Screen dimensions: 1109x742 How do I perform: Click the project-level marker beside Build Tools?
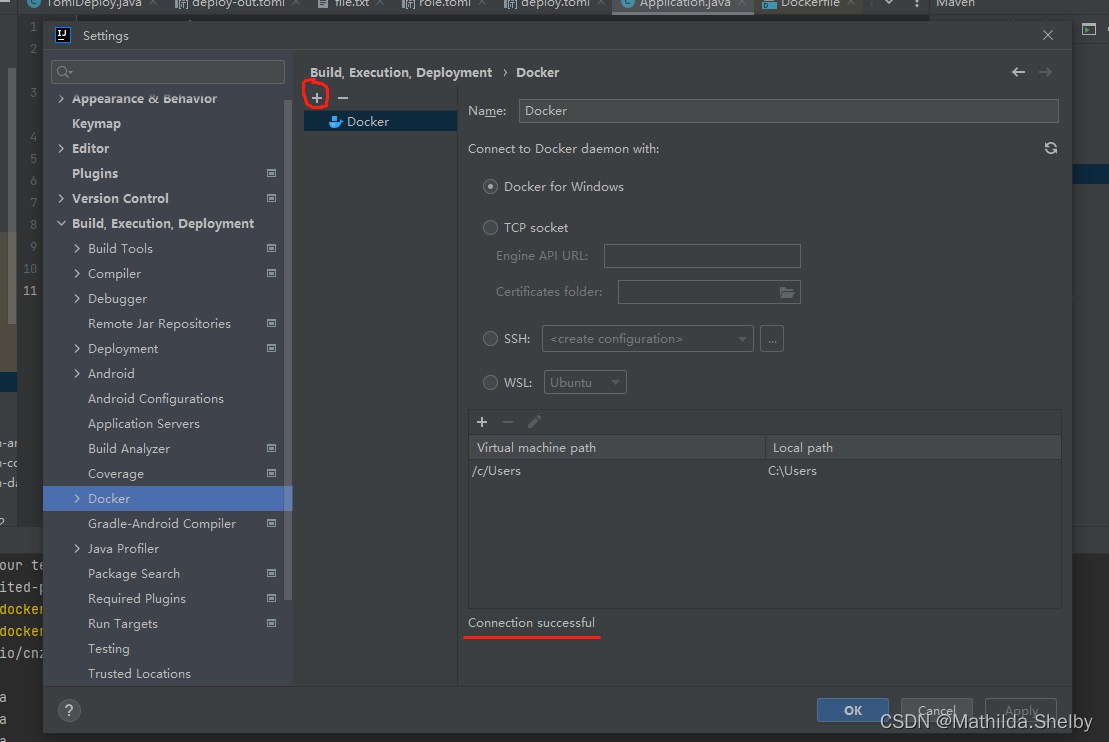coord(271,248)
